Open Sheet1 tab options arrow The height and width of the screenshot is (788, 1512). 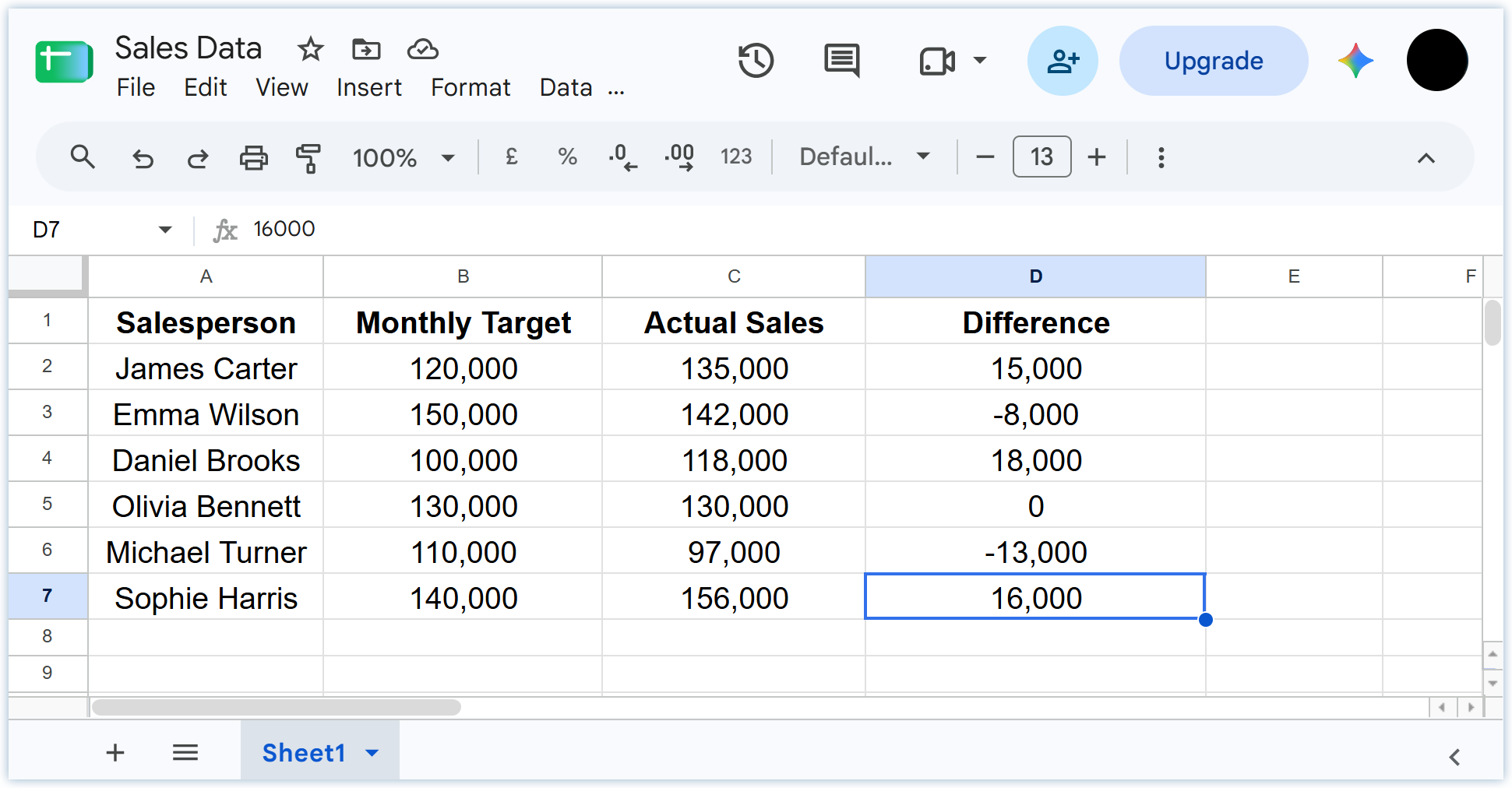pyautogui.click(x=372, y=753)
